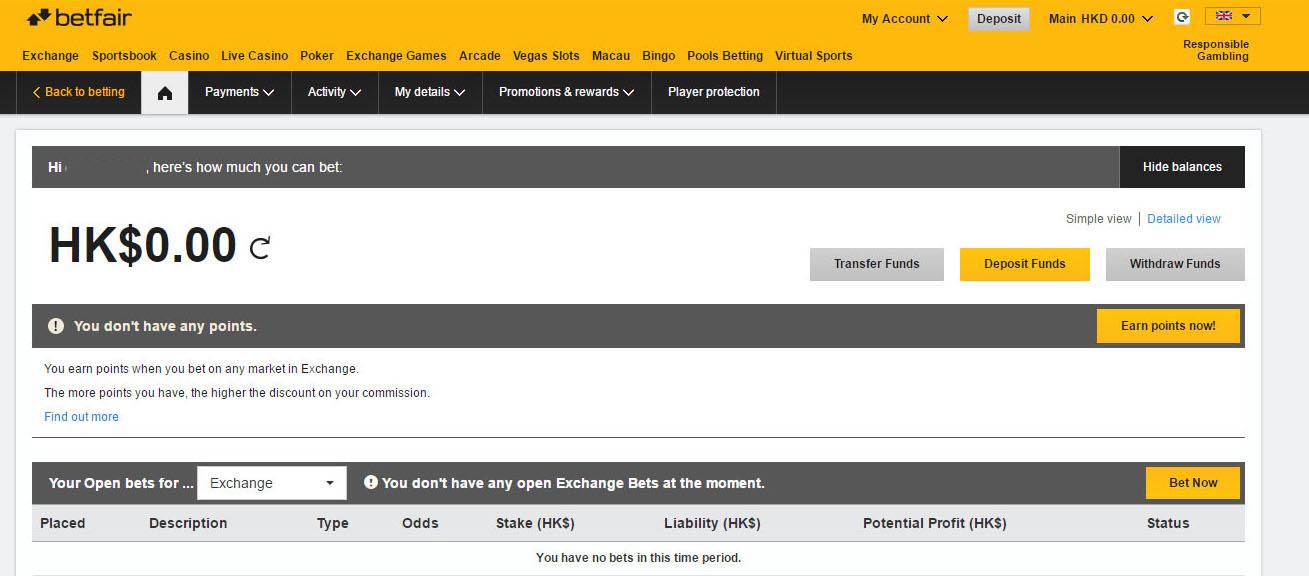Click Back to betting
This screenshot has height=576, width=1309.
pos(79,92)
